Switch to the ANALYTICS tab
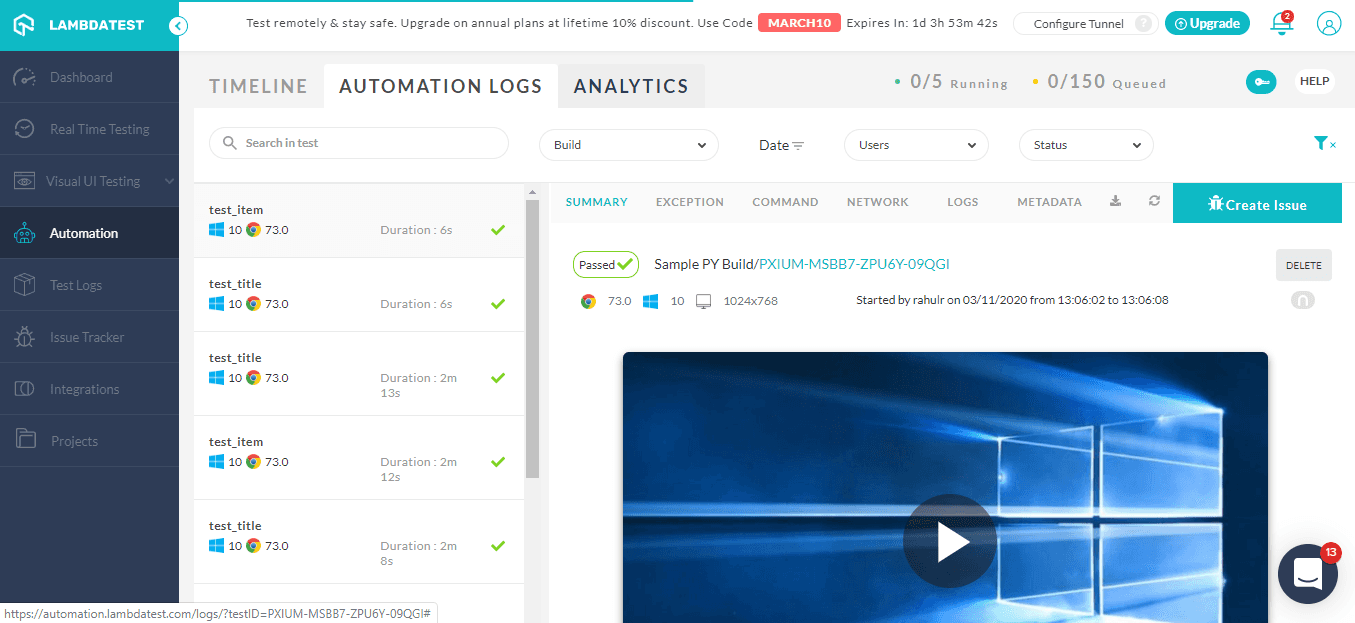The height and width of the screenshot is (623, 1355). pyautogui.click(x=631, y=86)
